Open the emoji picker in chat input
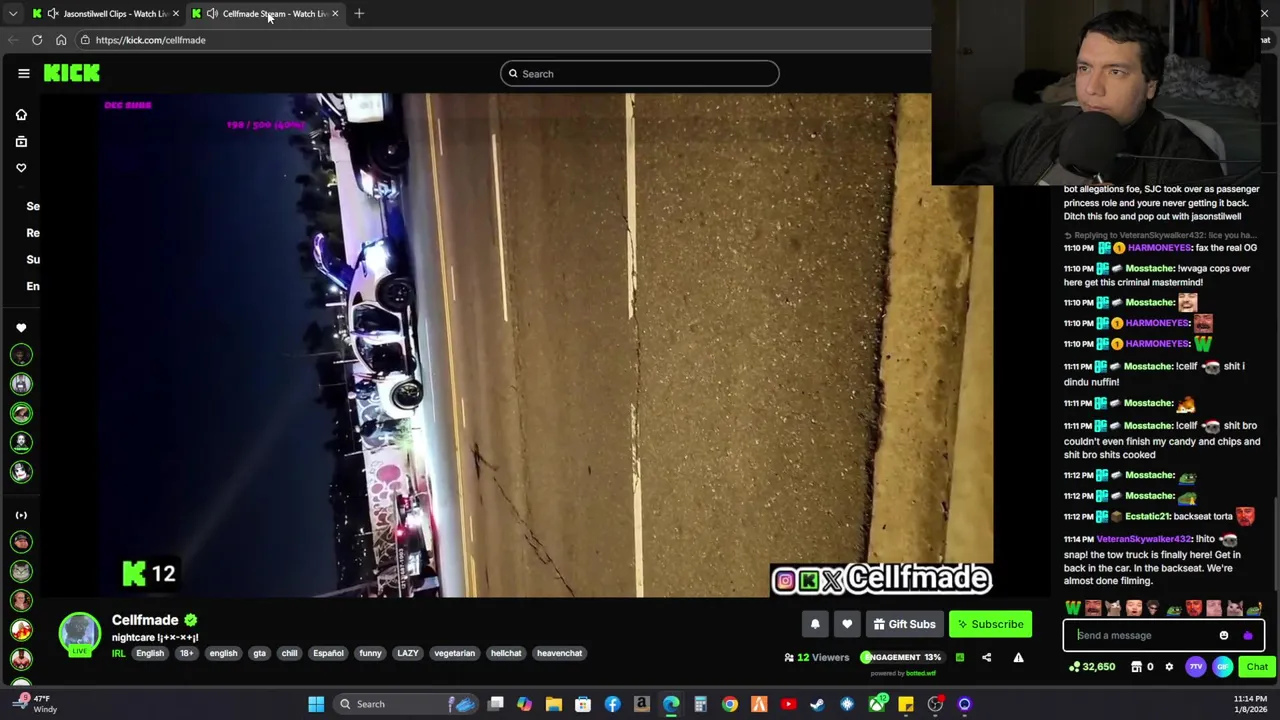The width and height of the screenshot is (1280, 720). (x=1224, y=635)
